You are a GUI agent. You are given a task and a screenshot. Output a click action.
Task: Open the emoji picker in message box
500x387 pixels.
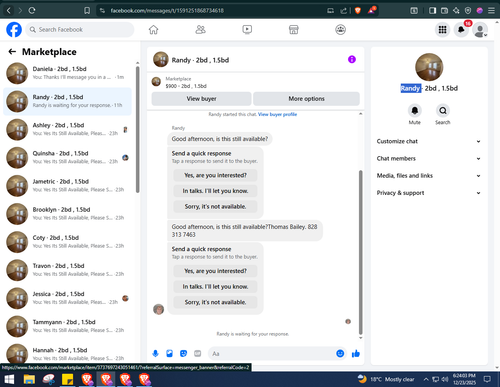click(x=340, y=353)
